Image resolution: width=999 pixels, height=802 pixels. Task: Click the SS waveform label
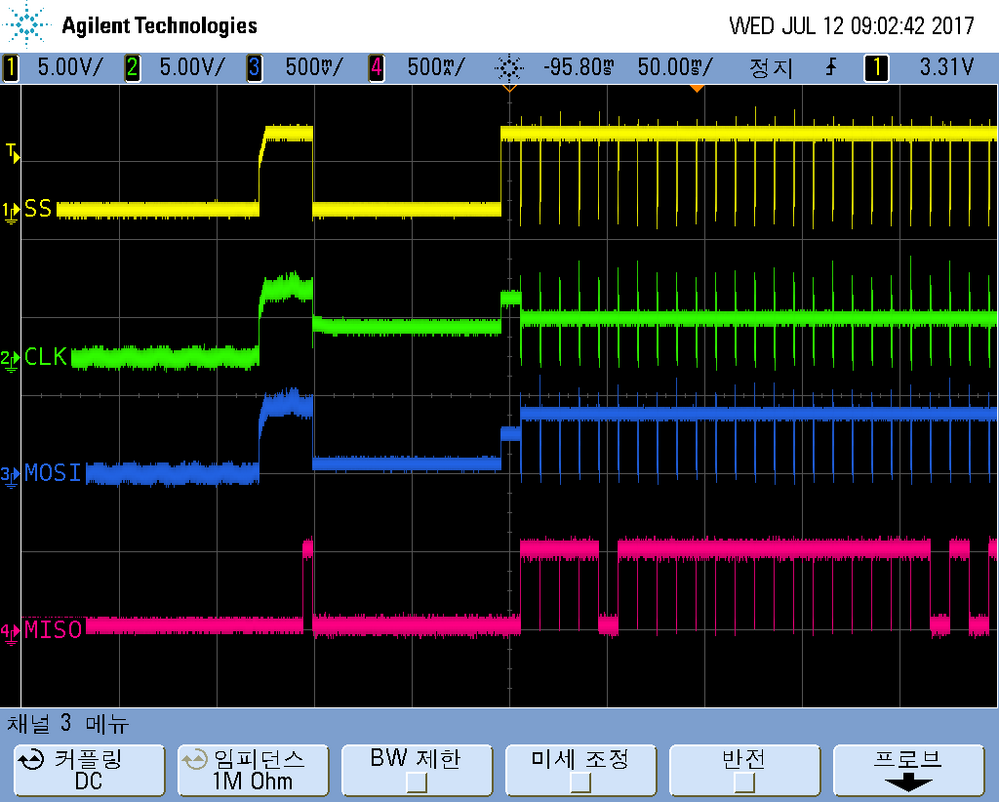[38, 209]
